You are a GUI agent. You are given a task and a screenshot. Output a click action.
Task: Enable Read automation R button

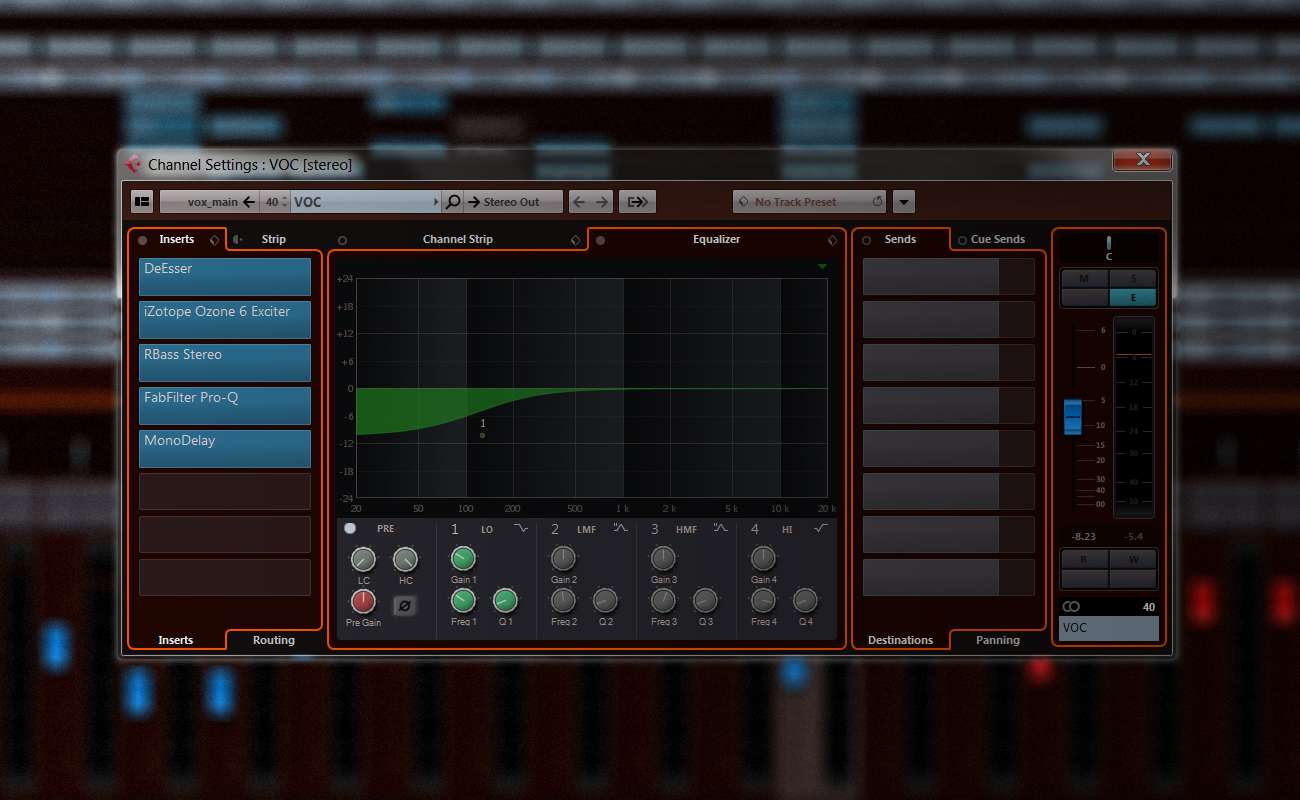1084,559
